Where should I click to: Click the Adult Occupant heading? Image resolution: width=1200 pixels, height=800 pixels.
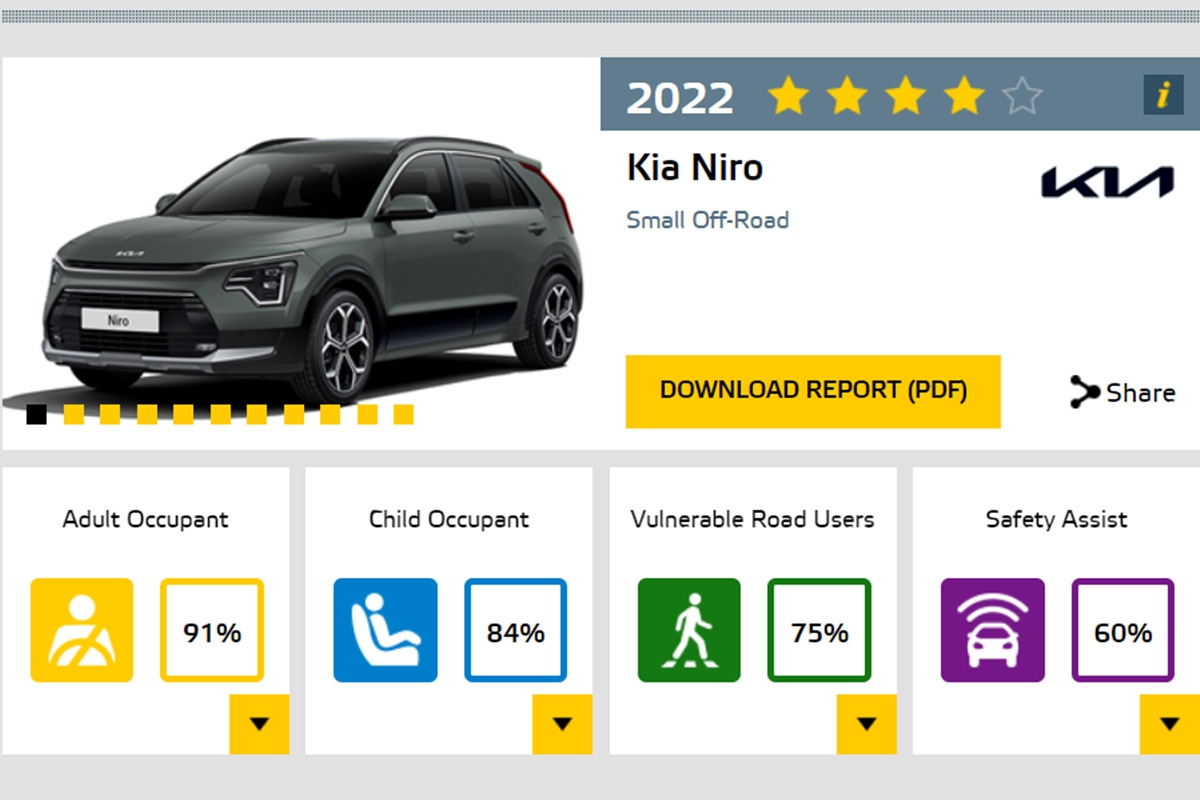click(x=145, y=520)
